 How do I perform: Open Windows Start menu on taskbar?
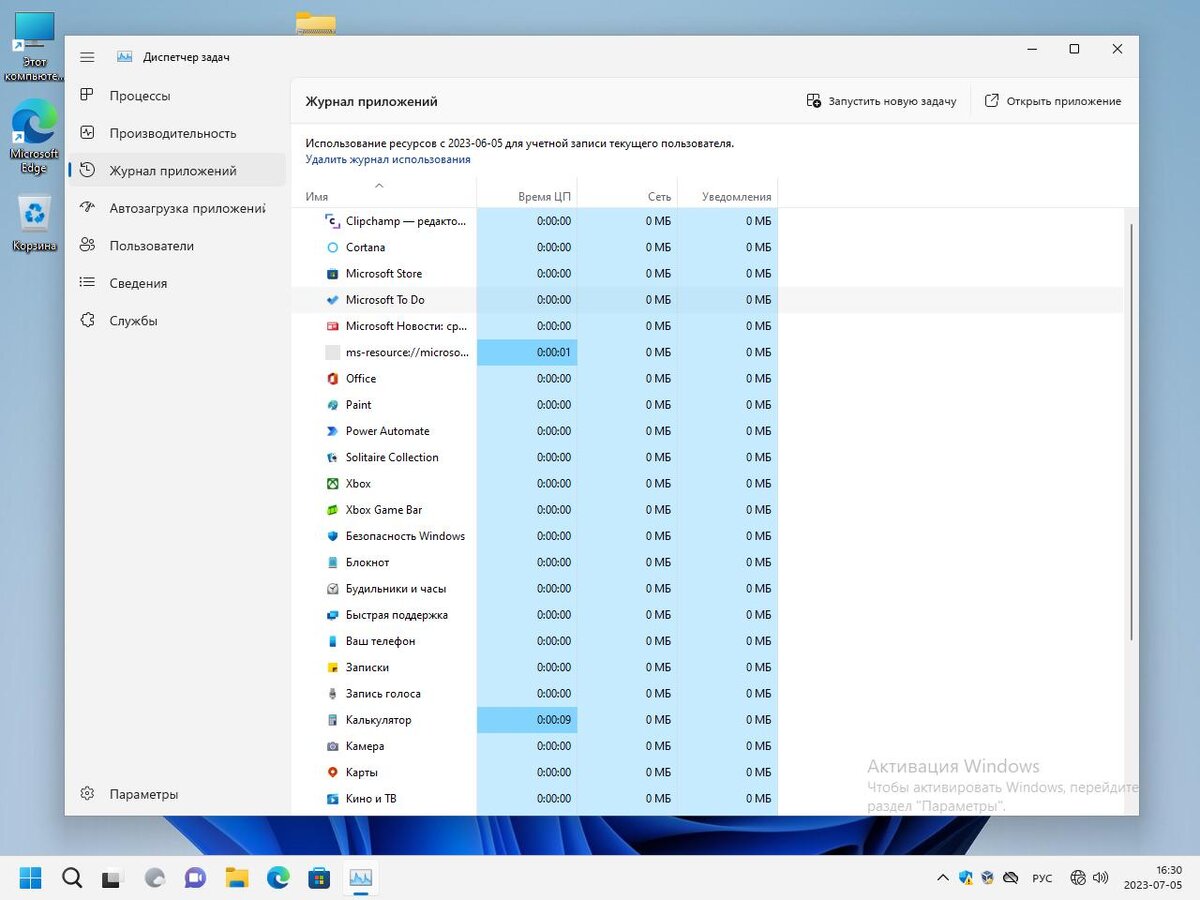31,878
